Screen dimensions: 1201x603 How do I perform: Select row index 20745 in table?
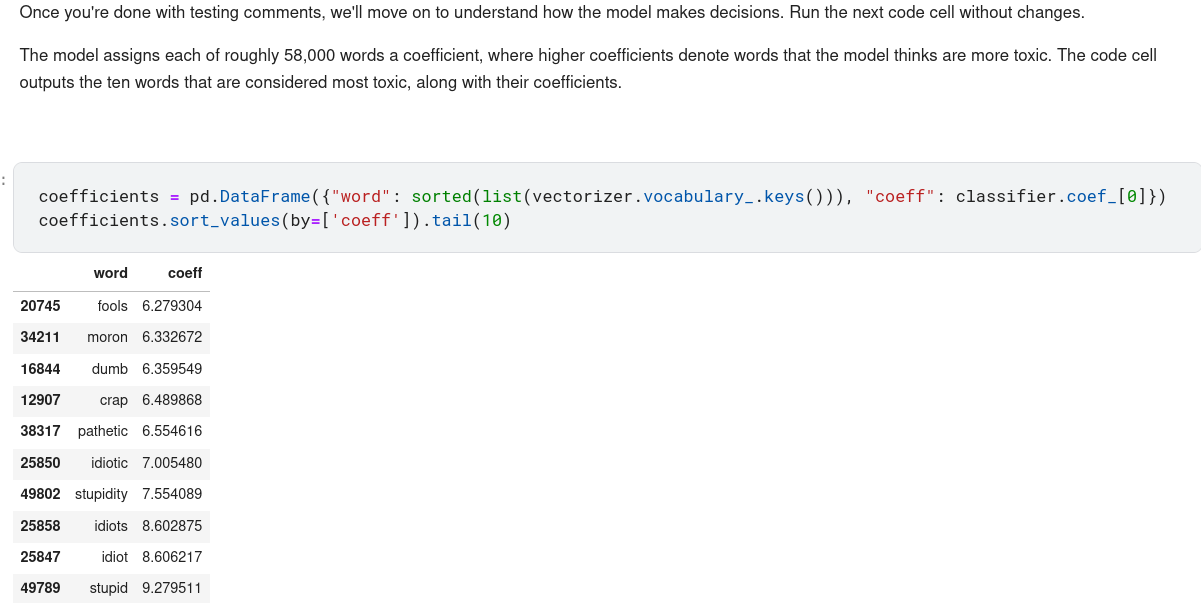pos(40,306)
